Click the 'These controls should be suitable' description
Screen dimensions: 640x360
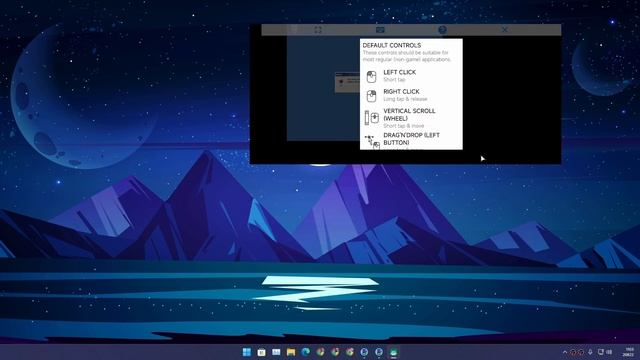pyautogui.click(x=407, y=56)
